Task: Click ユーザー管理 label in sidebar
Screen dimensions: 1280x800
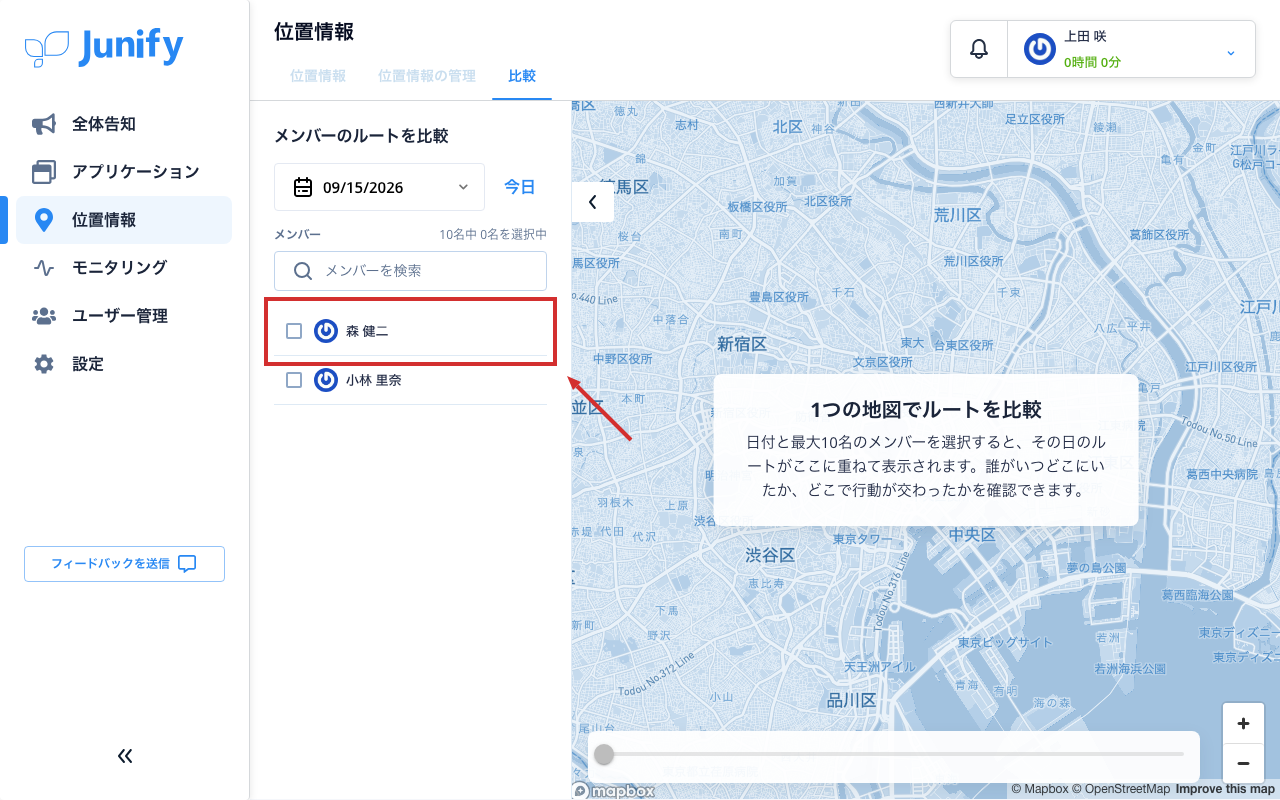Action: point(120,316)
